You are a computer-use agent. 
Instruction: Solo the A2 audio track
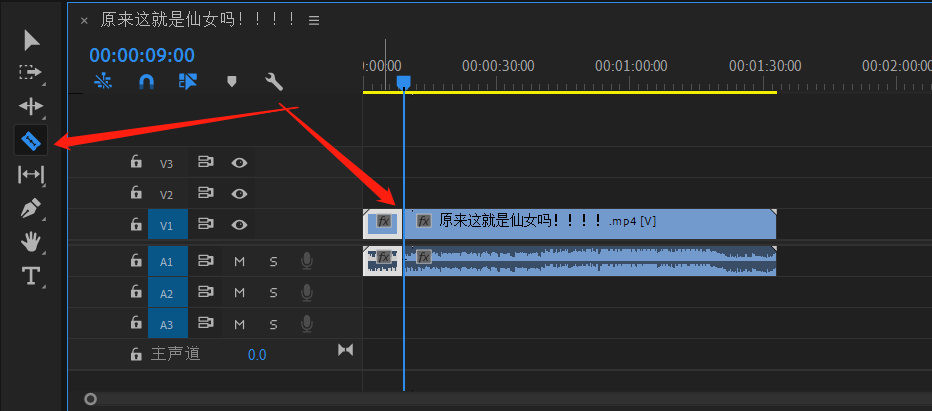pyautogui.click(x=273, y=293)
